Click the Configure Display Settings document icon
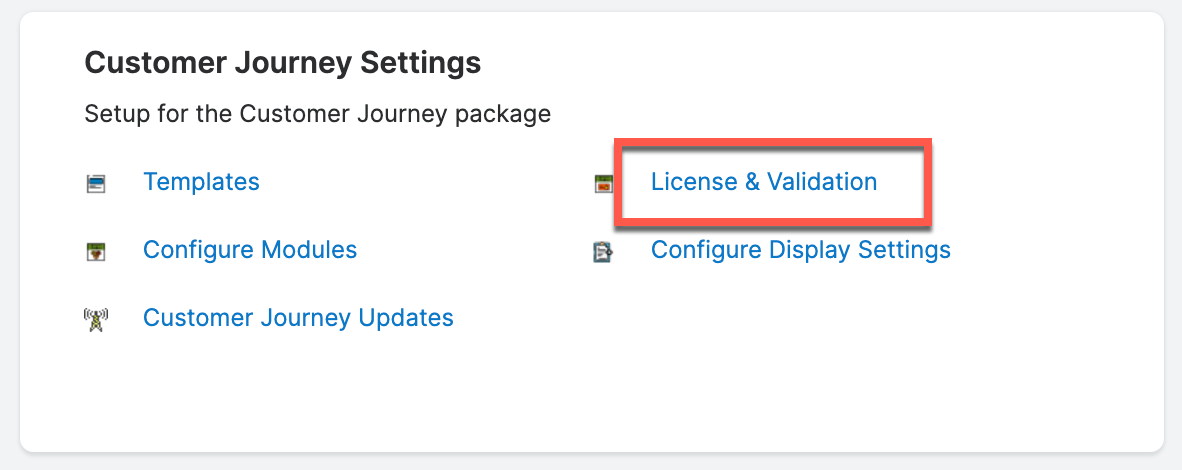This screenshot has height=470, width=1182. [603, 250]
